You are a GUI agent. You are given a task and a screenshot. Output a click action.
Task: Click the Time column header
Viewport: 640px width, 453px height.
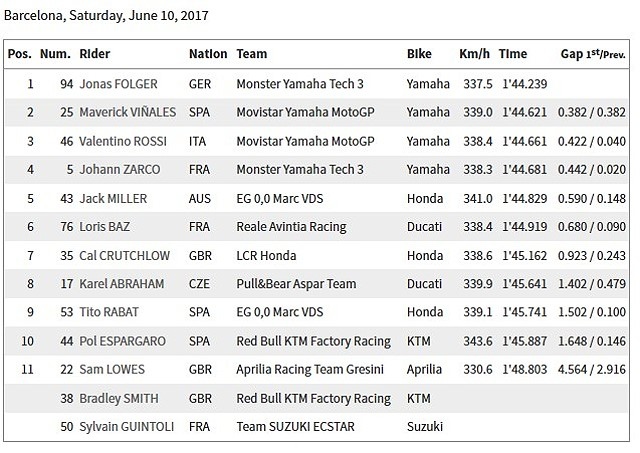point(513,54)
